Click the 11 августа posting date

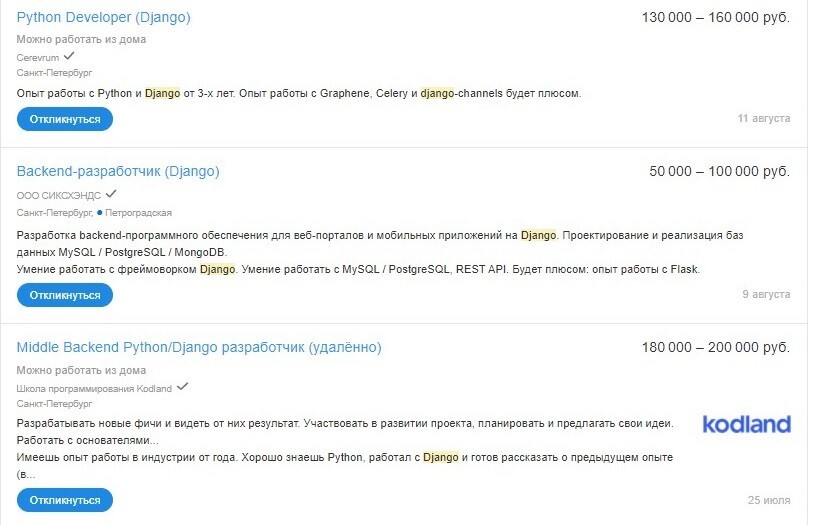764,119
